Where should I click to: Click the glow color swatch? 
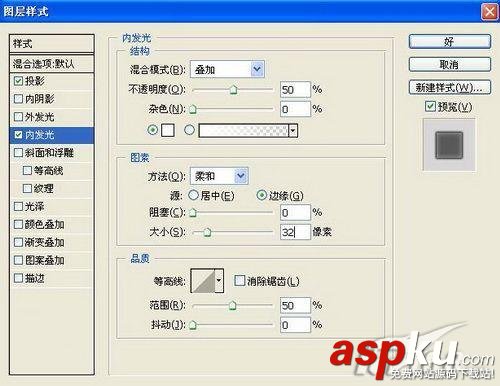point(168,130)
